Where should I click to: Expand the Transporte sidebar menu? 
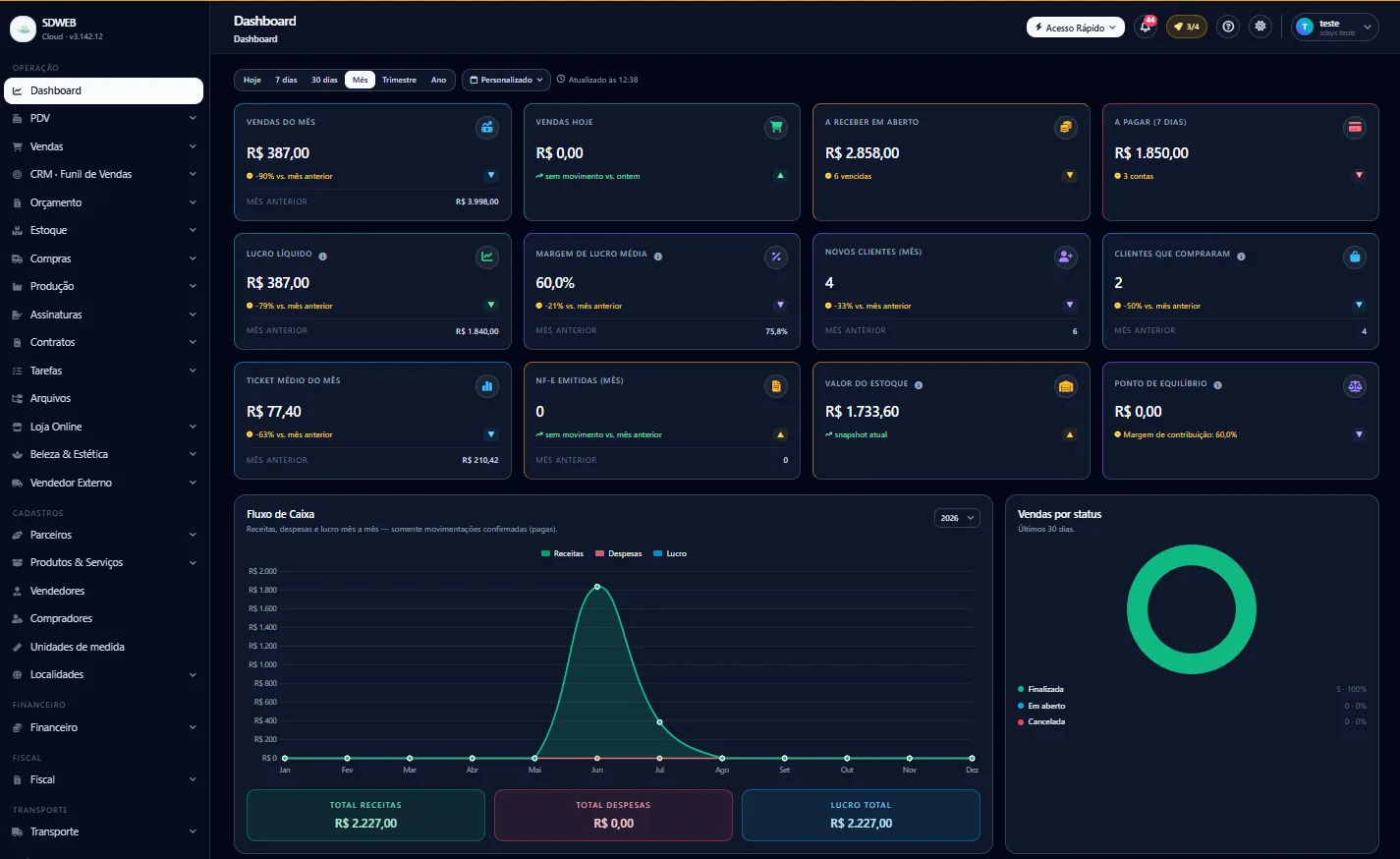[103, 831]
